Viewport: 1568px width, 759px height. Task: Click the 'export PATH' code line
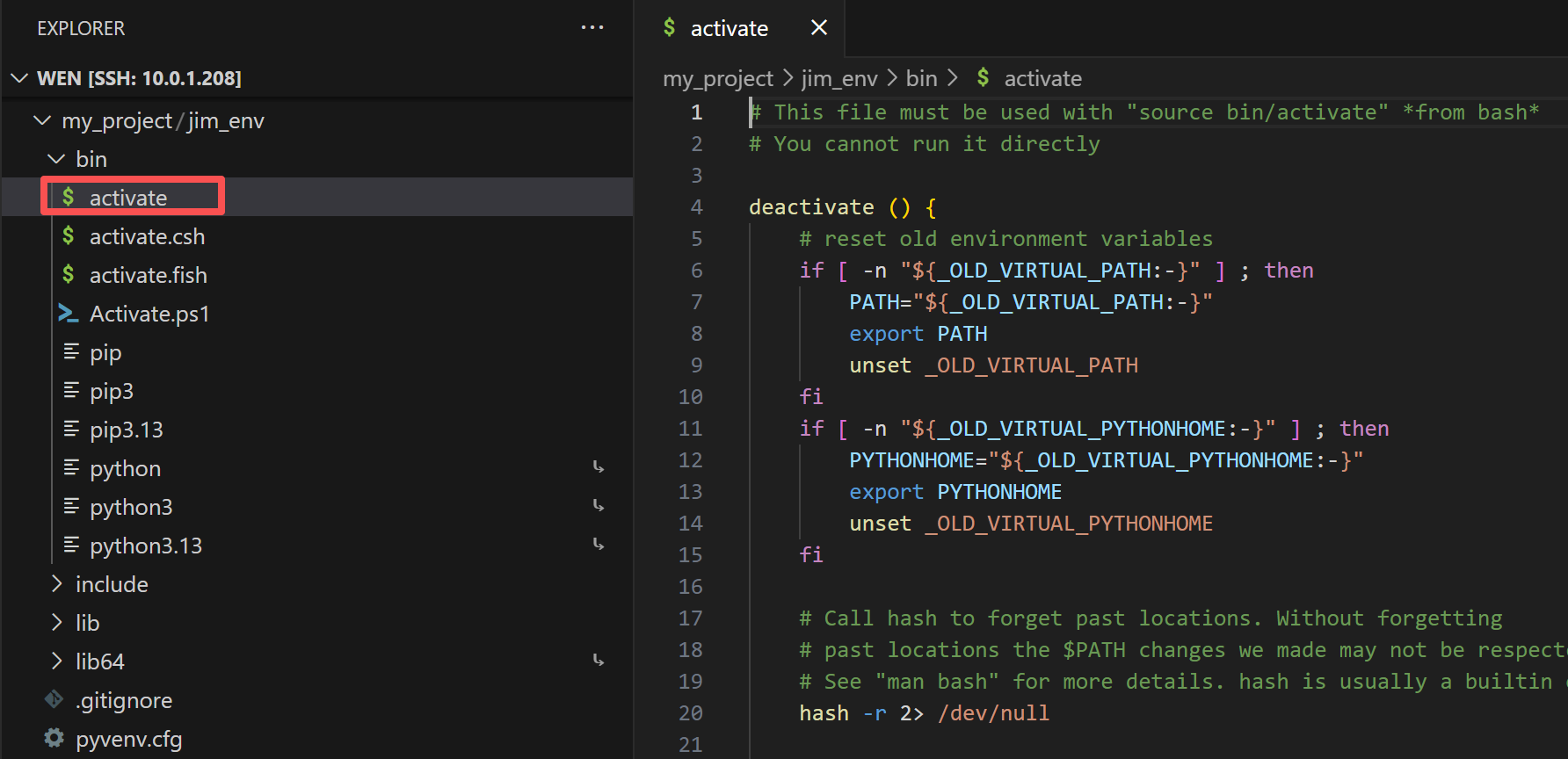pyautogui.click(x=918, y=334)
